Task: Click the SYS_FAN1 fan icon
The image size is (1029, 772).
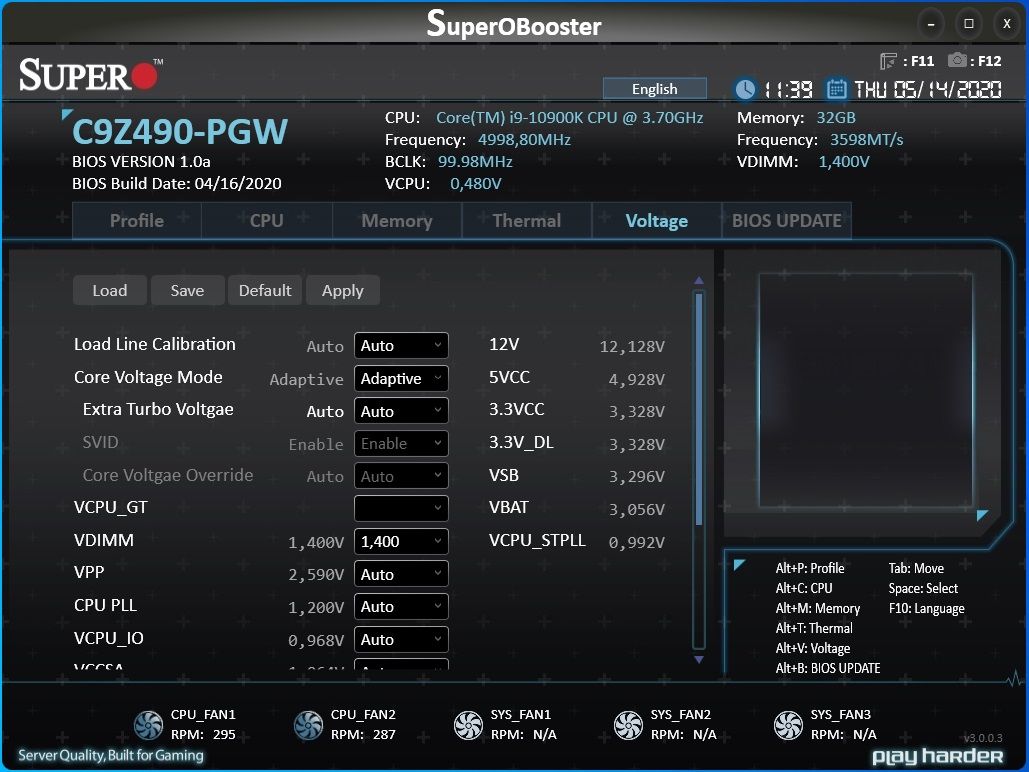Action: [x=469, y=725]
